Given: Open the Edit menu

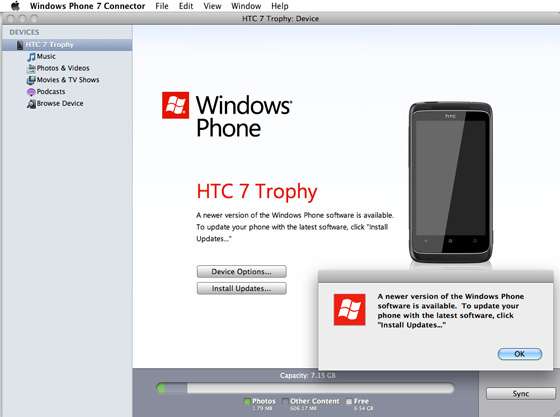Looking at the screenshot, I should click(186, 6).
